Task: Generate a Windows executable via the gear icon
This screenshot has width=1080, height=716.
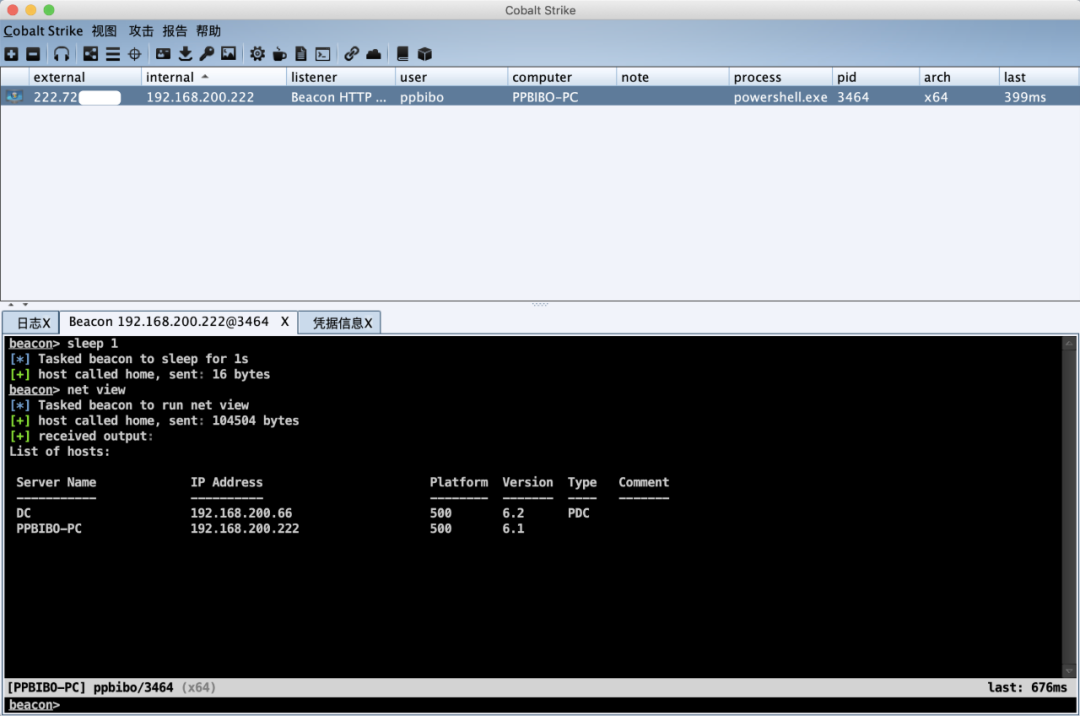Action: 257,54
